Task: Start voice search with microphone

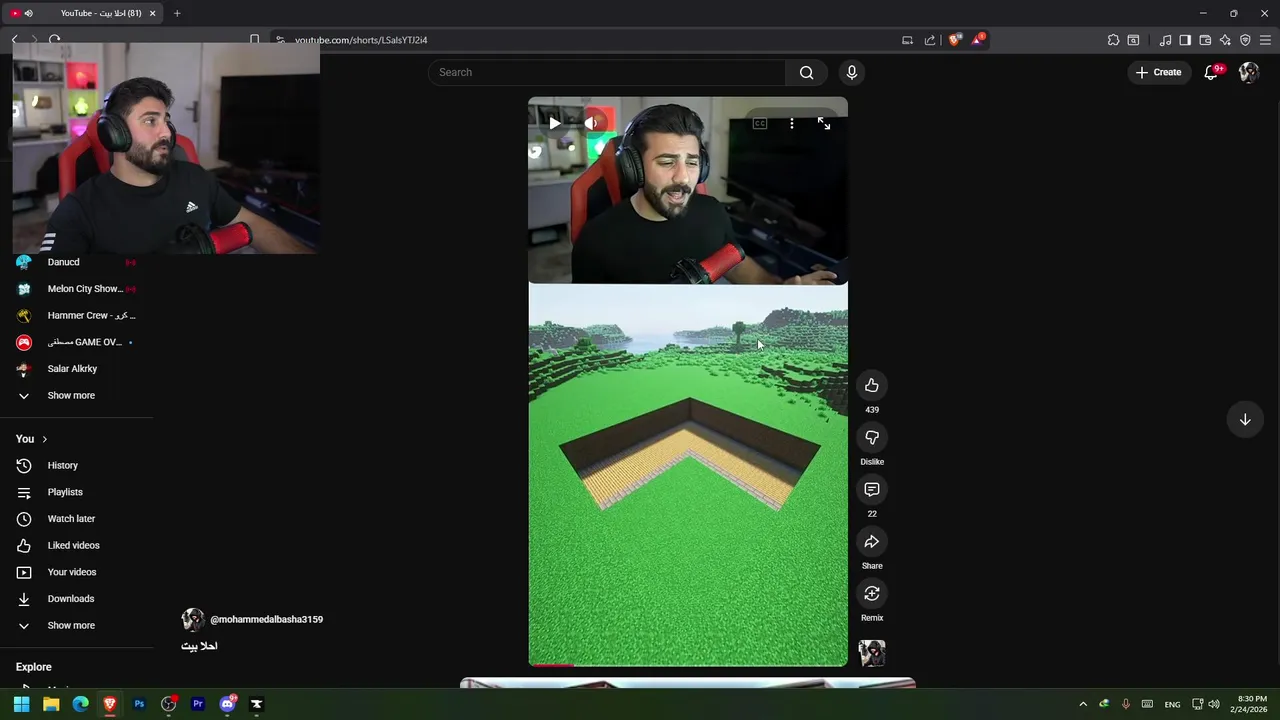Action: 852,72
